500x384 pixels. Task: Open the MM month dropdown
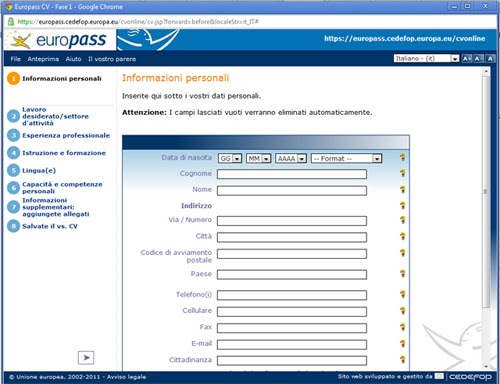pos(259,159)
